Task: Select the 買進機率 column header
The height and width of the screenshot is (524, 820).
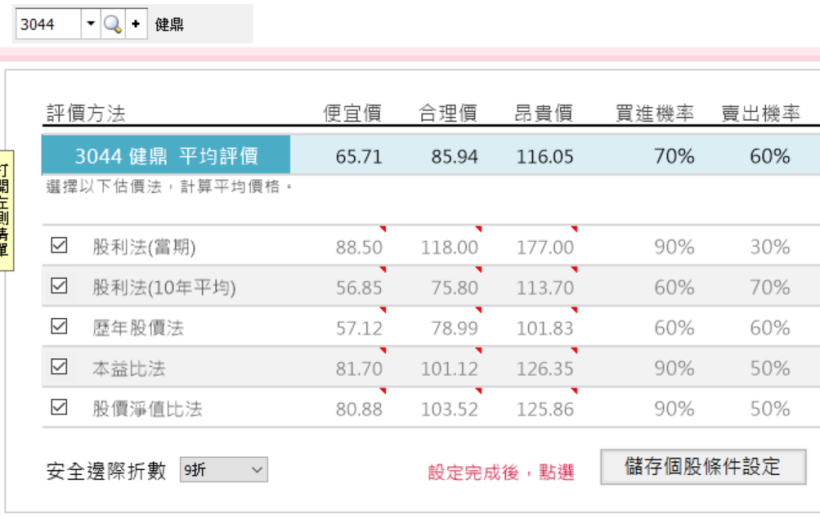Action: point(654,113)
